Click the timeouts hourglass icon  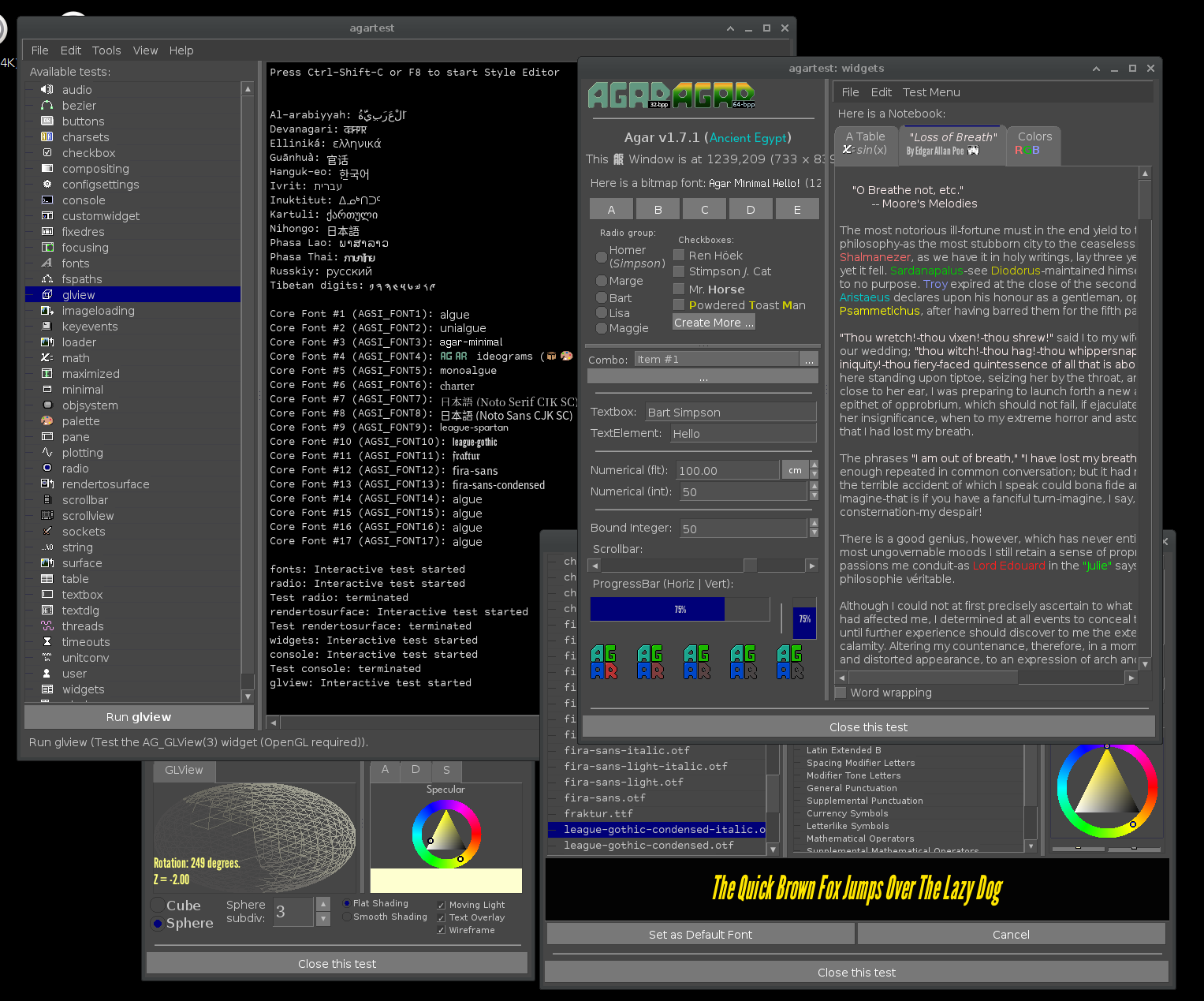point(47,642)
